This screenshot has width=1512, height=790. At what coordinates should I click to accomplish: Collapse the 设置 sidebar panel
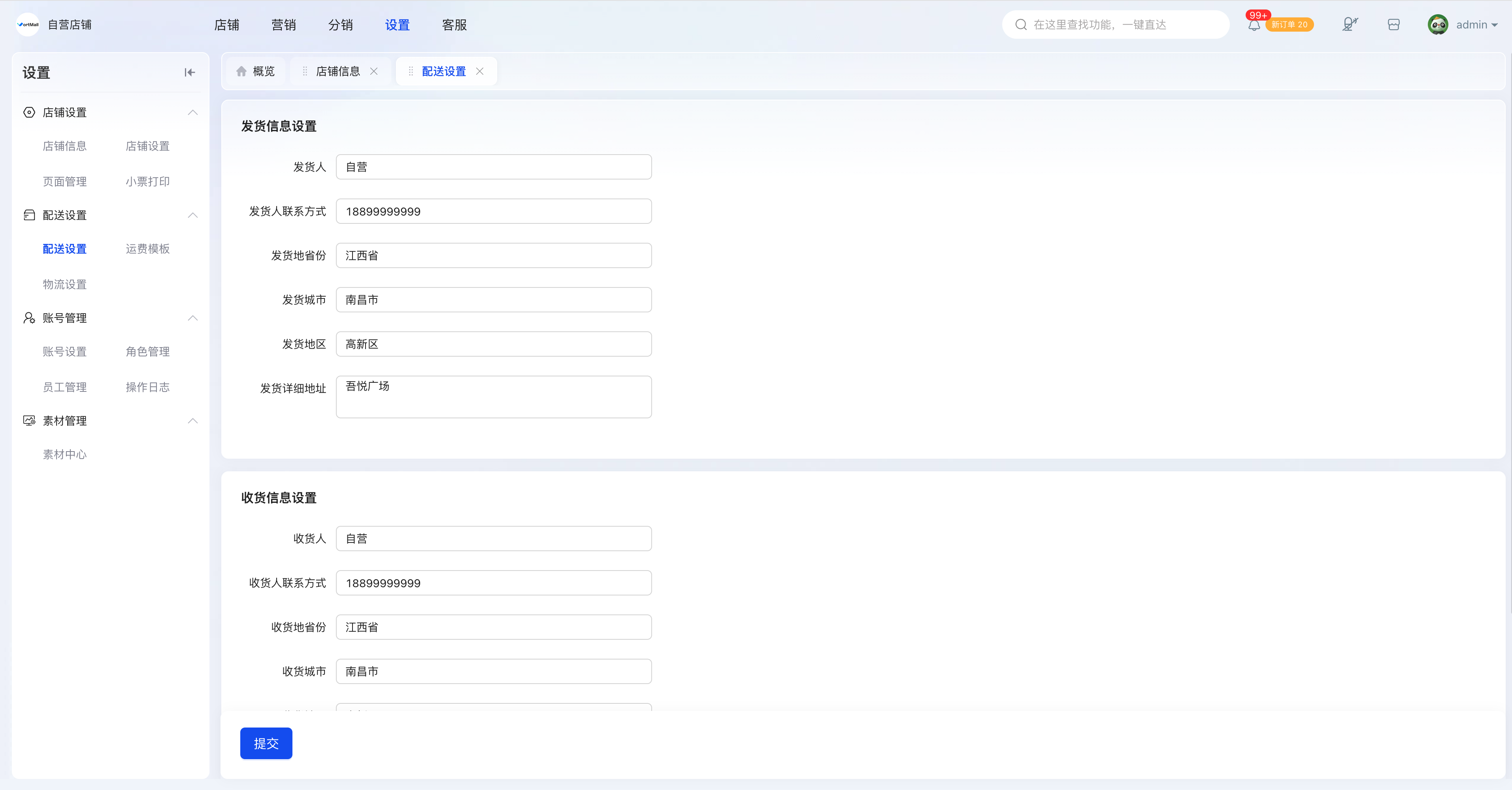pyautogui.click(x=189, y=72)
